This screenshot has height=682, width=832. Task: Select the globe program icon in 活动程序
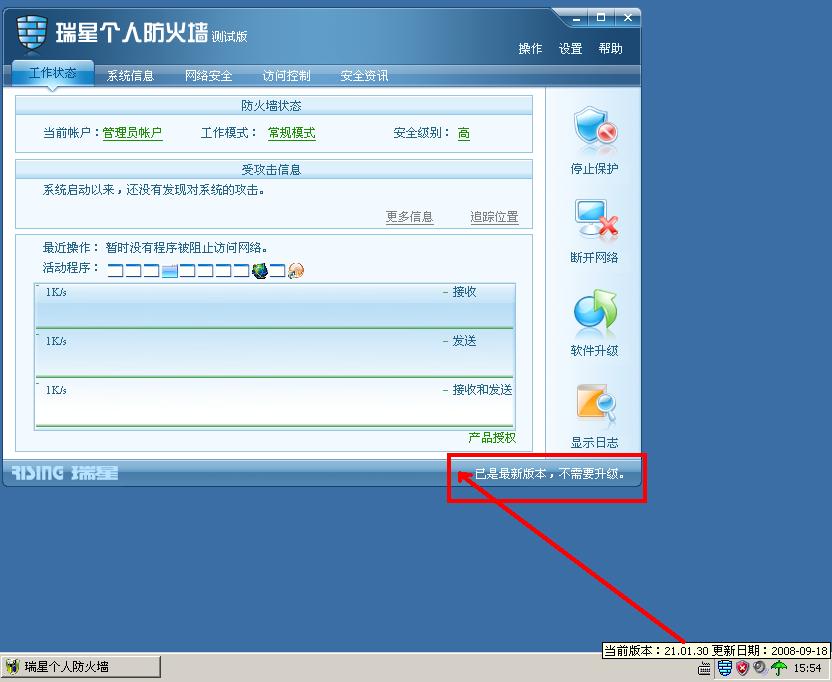click(259, 271)
